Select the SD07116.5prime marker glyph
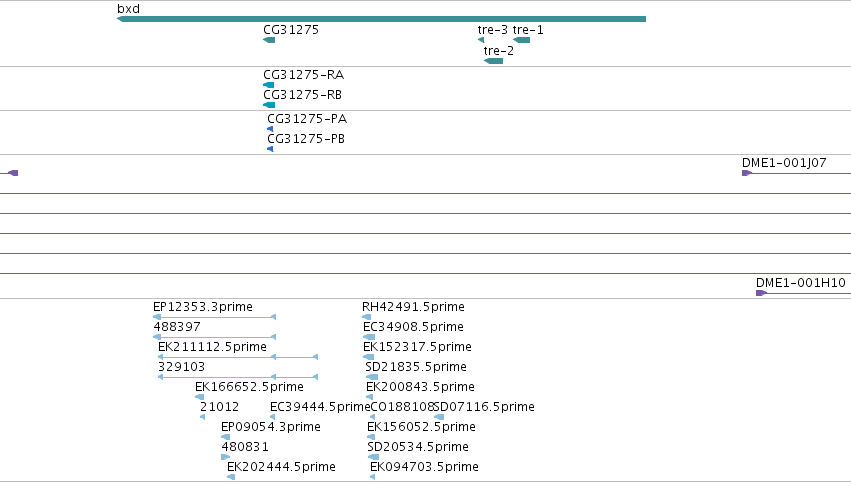 439,417
